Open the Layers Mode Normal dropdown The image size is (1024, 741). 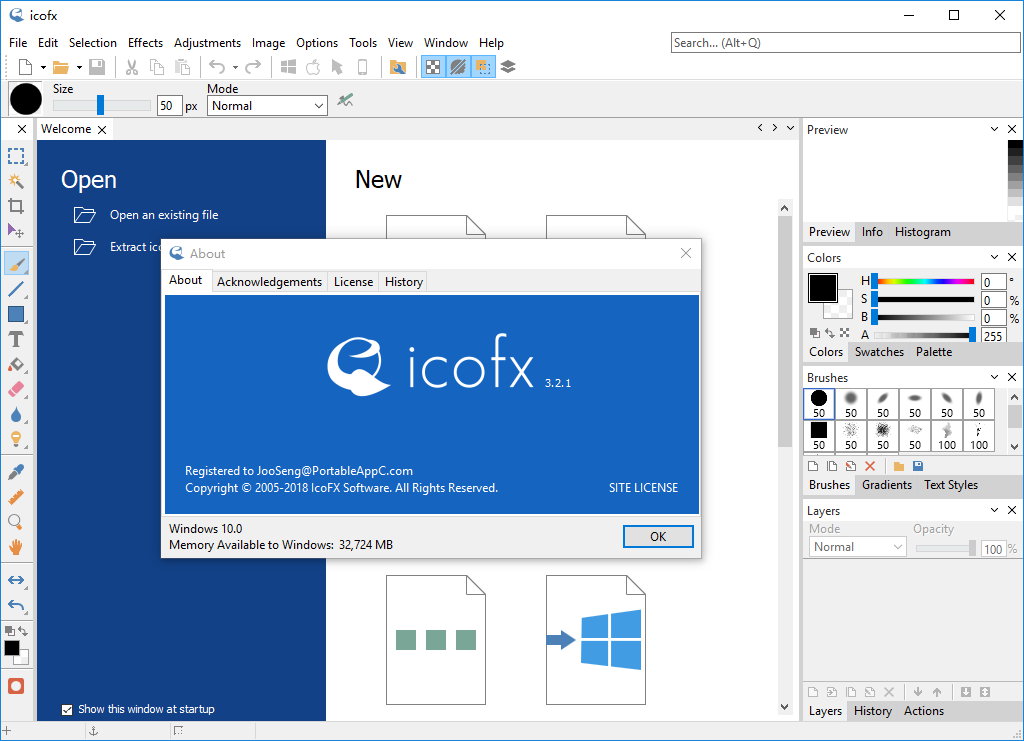click(857, 547)
